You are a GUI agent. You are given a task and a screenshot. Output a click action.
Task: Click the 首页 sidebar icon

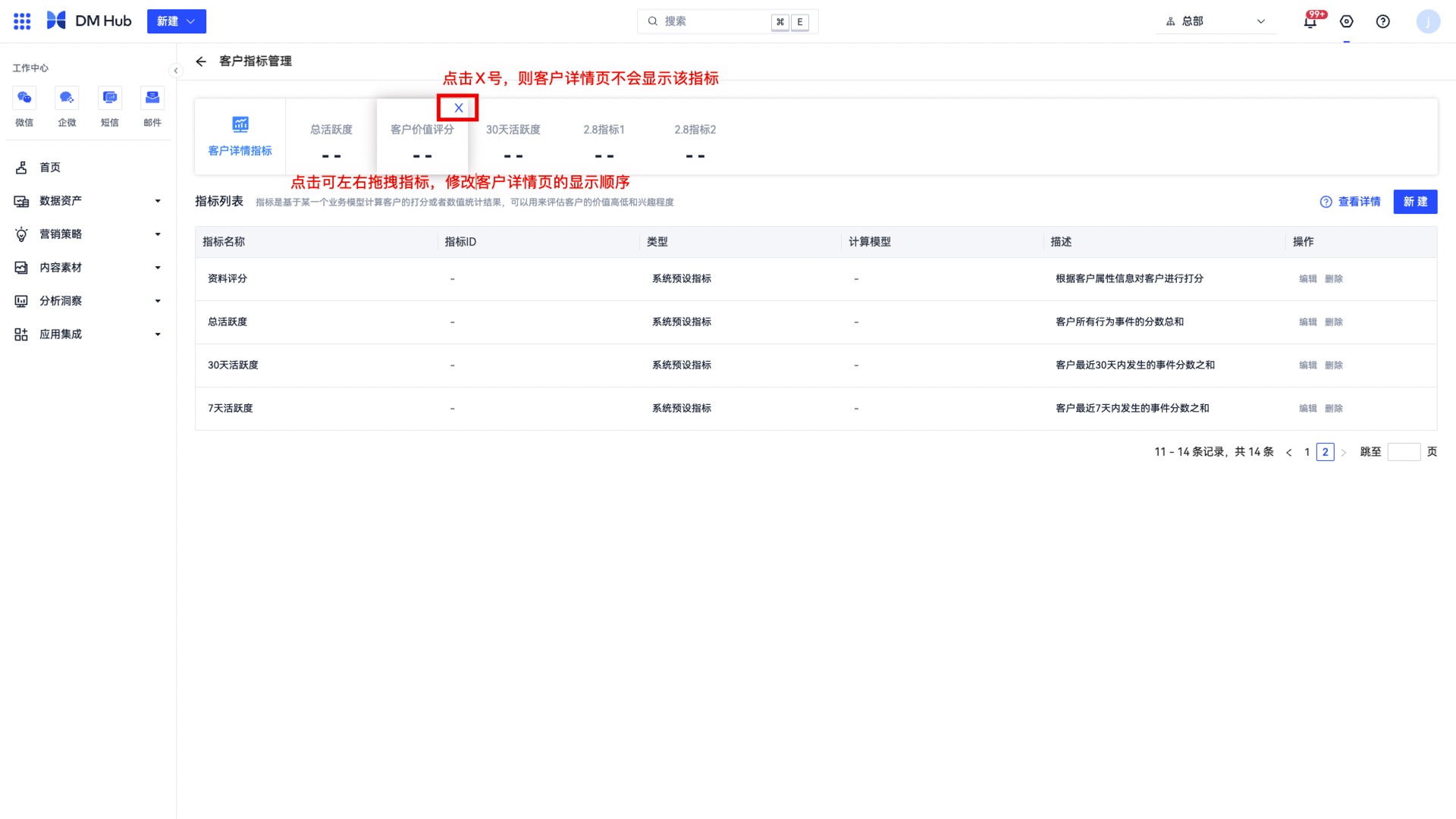click(21, 168)
